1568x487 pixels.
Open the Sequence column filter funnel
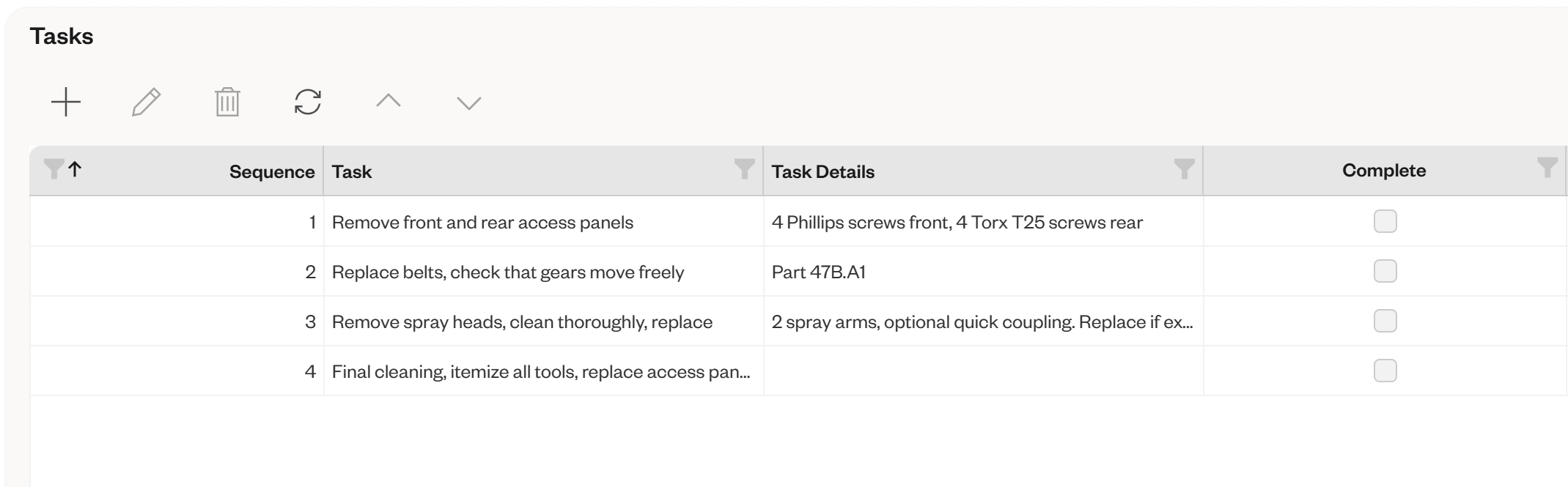coord(54,168)
